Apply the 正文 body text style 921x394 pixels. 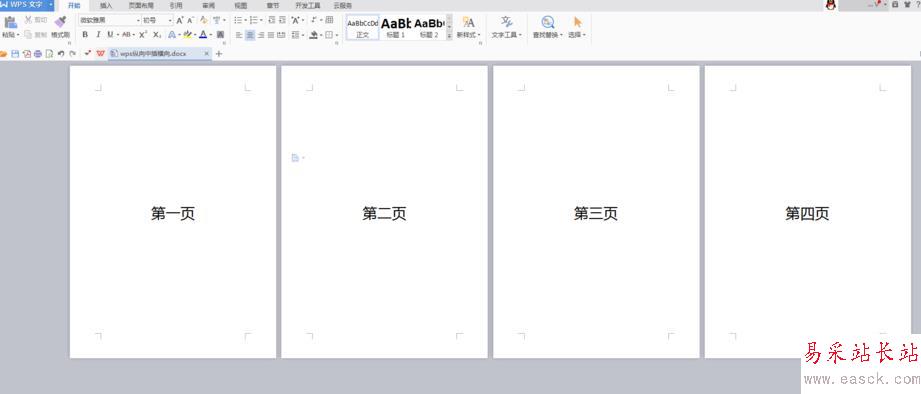tap(362, 27)
